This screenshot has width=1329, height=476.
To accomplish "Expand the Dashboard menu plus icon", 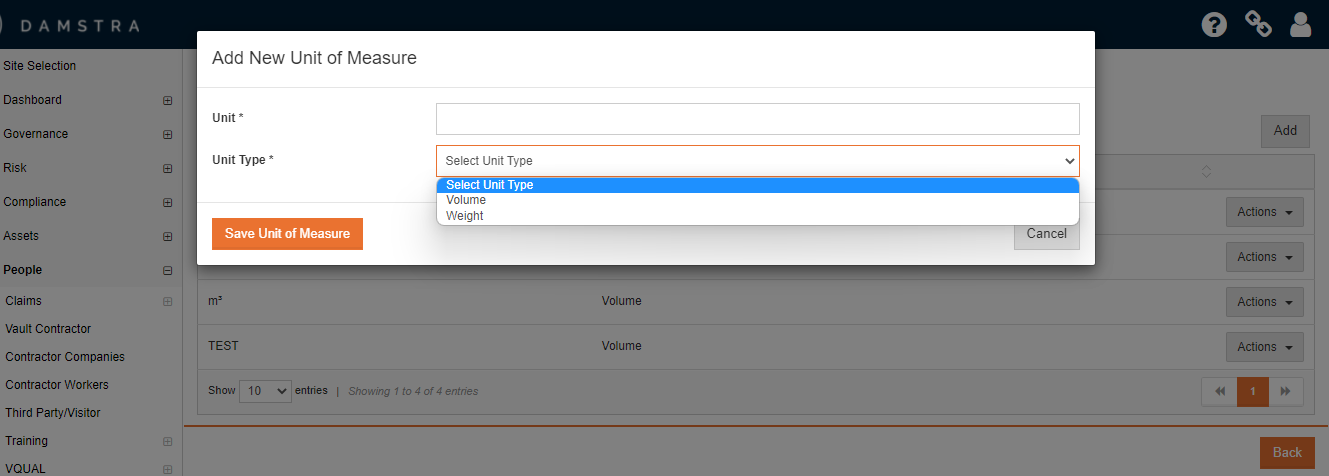I will (167, 100).
